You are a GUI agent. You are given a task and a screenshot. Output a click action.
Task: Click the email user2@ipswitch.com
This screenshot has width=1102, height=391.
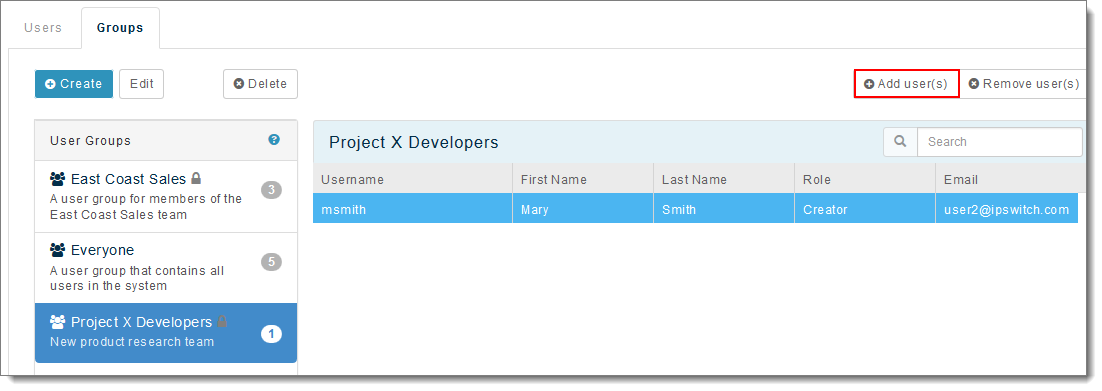1006,209
